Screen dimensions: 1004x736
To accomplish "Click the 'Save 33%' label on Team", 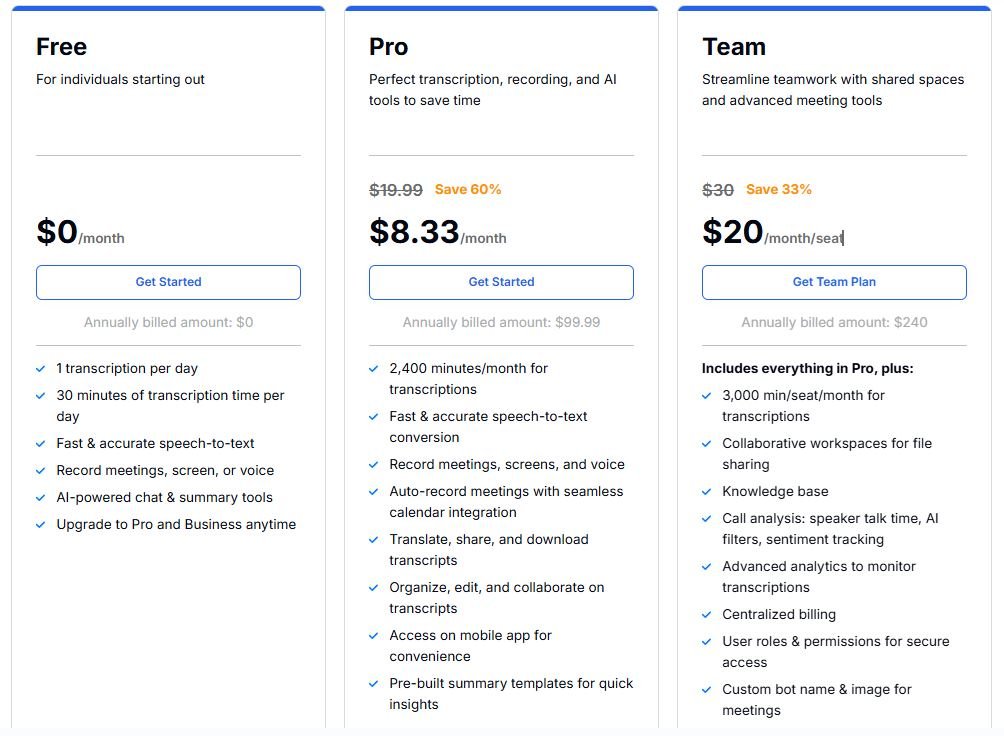I will pos(779,189).
